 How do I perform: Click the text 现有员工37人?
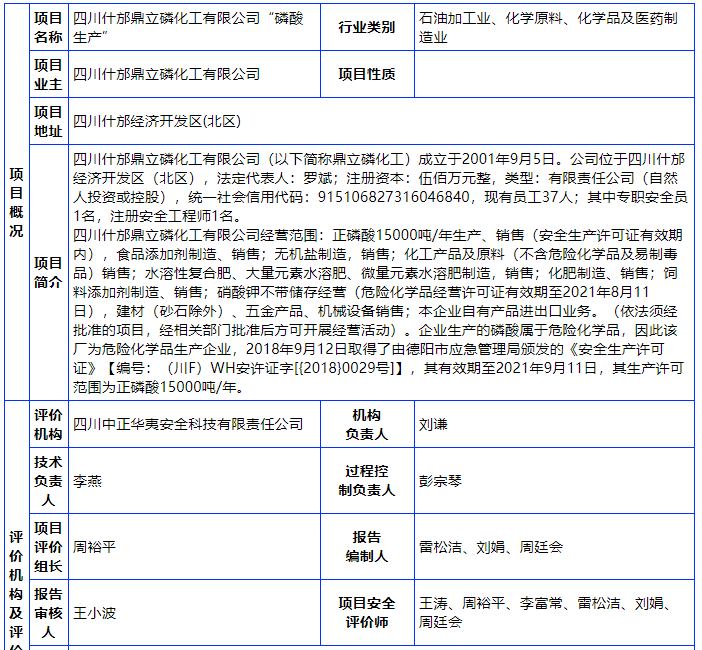click(x=528, y=197)
